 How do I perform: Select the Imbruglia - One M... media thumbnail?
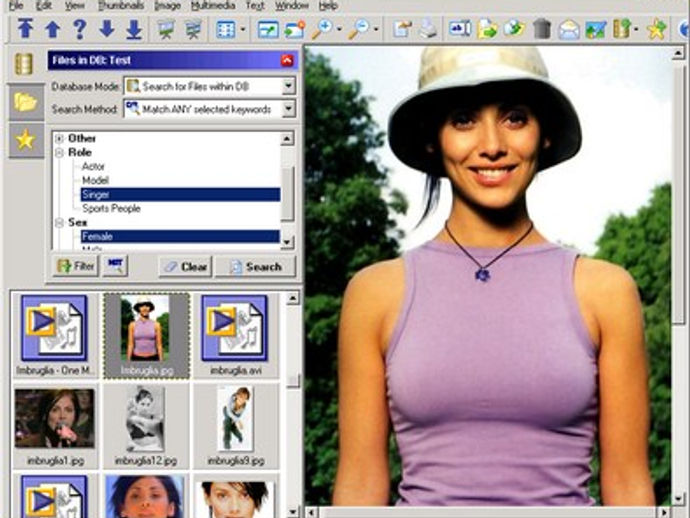click(55, 336)
